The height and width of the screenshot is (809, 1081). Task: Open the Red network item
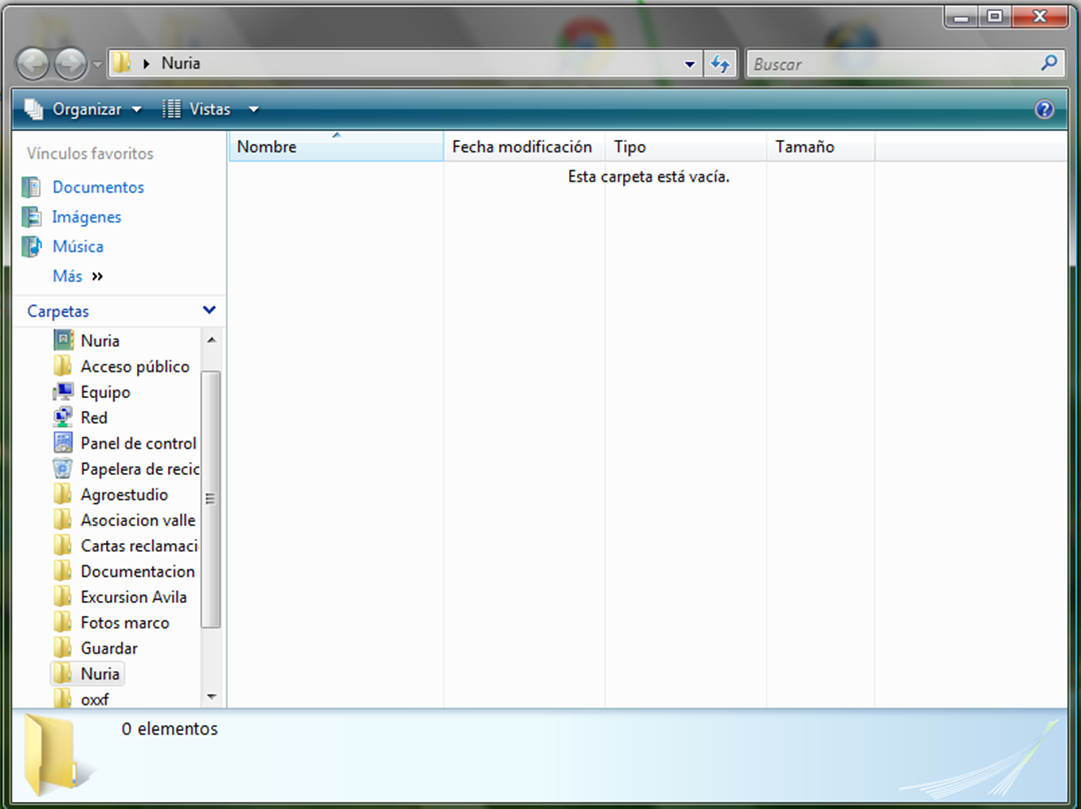[93, 417]
